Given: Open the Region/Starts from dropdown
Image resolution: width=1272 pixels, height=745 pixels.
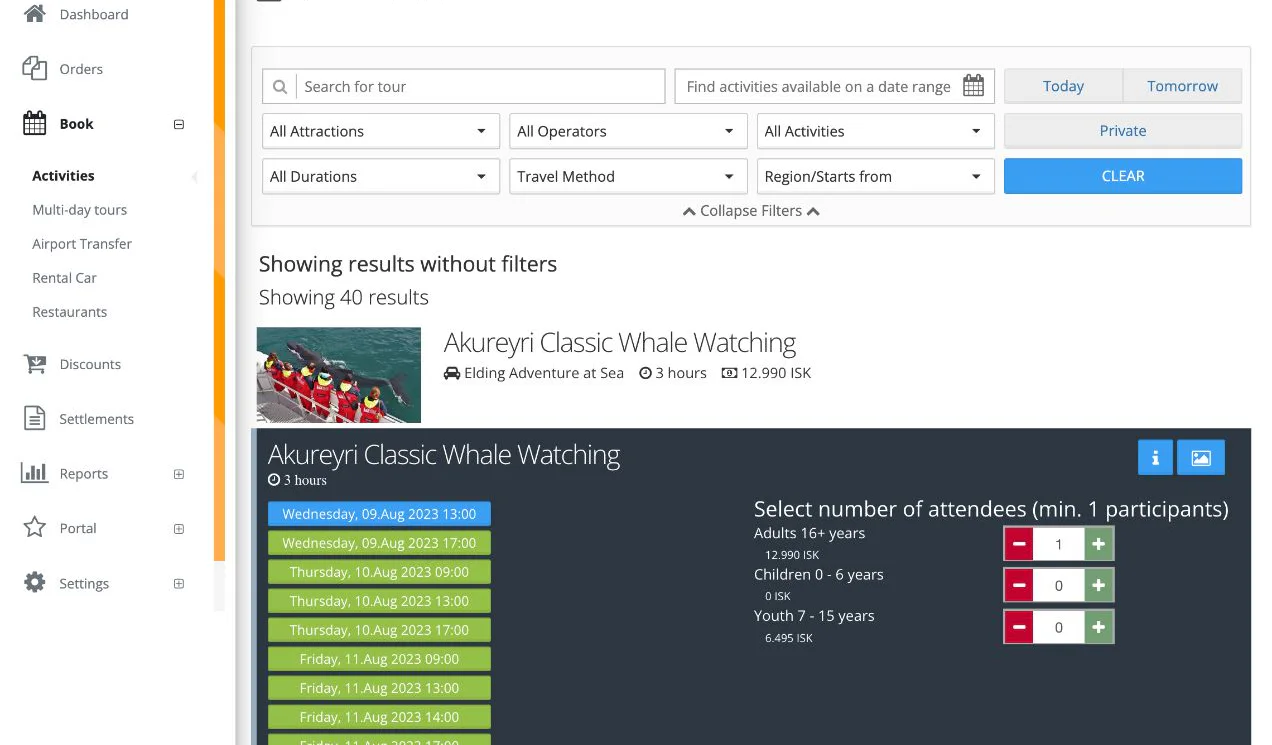Looking at the screenshot, I should pos(876,176).
